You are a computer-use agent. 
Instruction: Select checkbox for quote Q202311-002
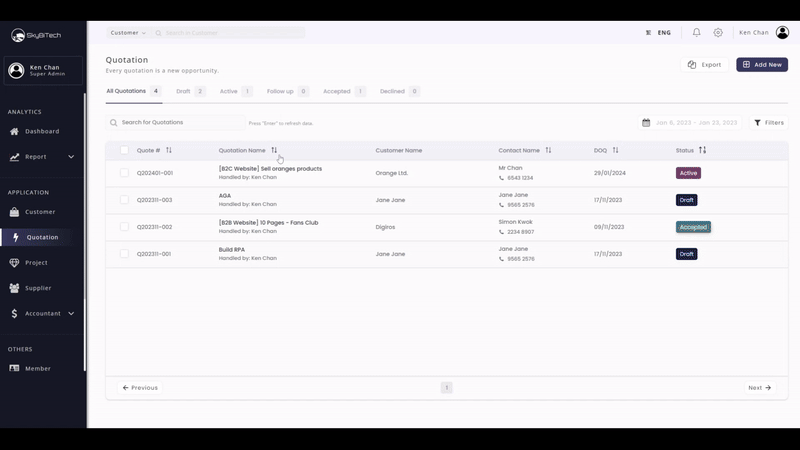click(x=125, y=227)
